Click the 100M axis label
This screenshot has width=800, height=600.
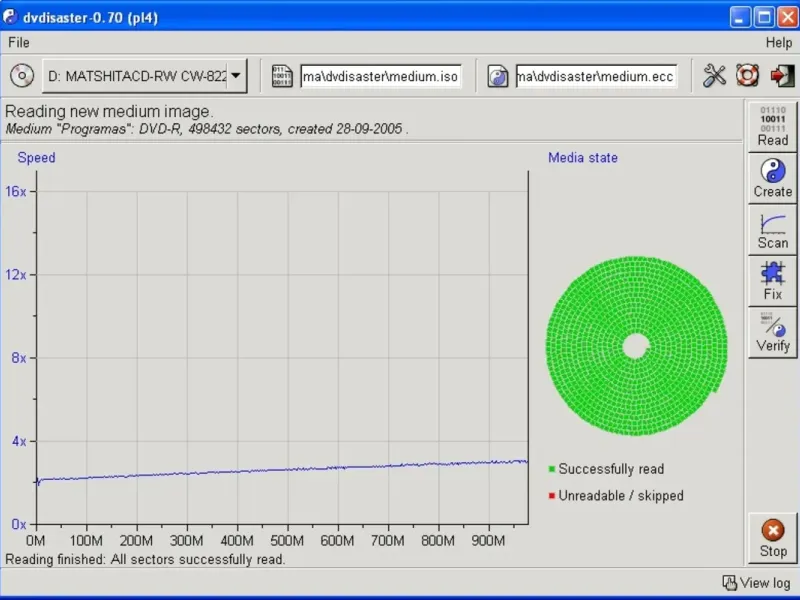pos(86,540)
